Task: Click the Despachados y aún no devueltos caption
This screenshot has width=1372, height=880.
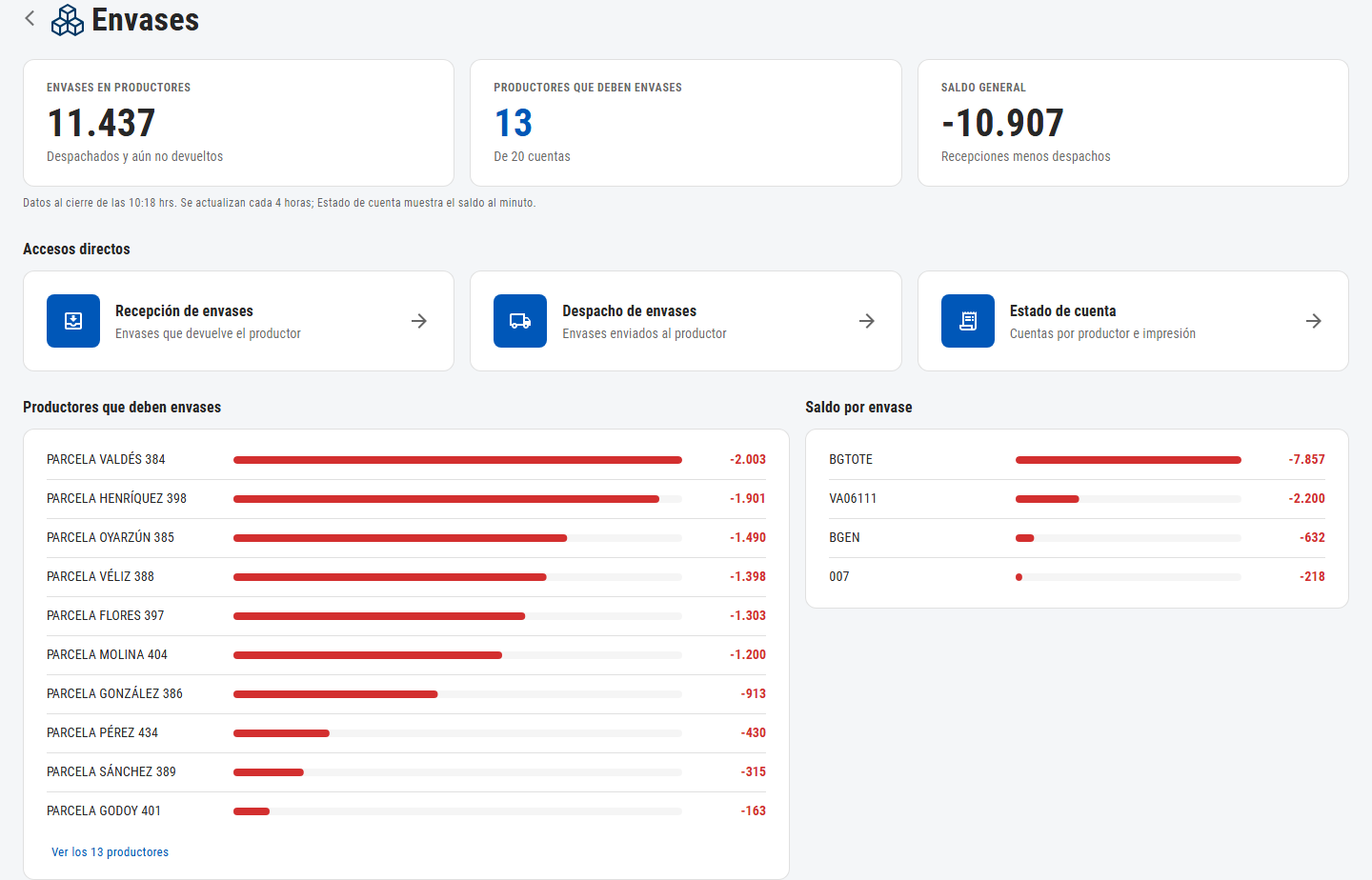Action: pos(134,157)
